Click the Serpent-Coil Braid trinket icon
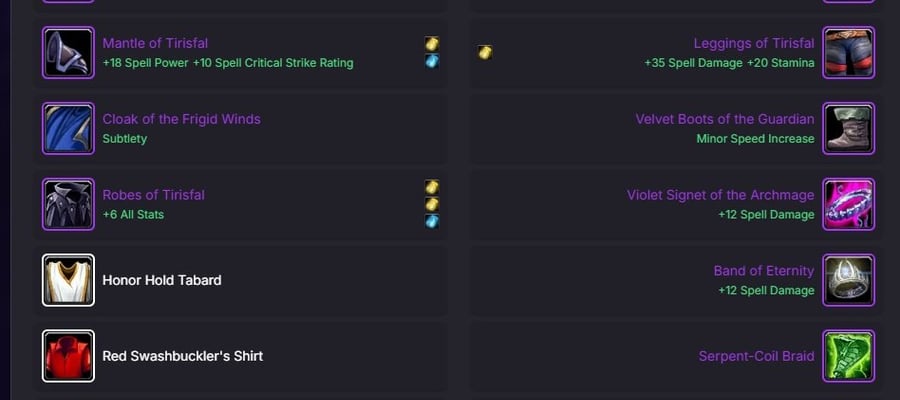This screenshot has height=400, width=900. pyautogui.click(x=848, y=356)
